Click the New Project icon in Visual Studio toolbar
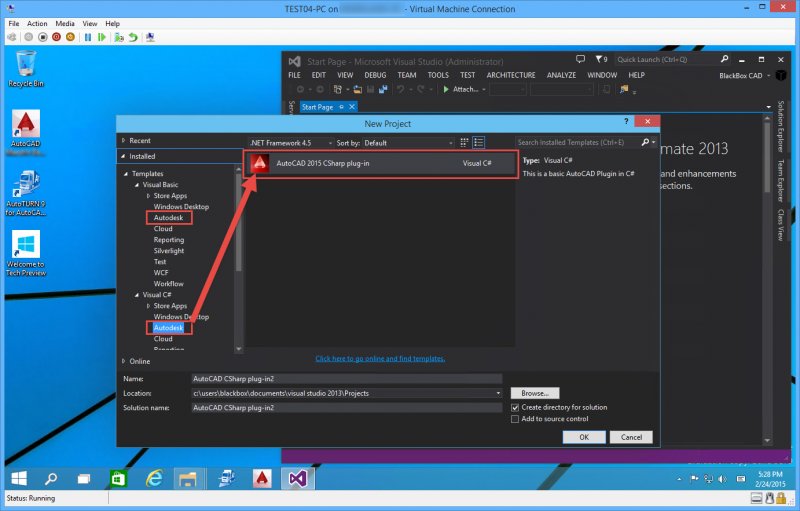Screen dimensions: 800x511 tap(338, 90)
